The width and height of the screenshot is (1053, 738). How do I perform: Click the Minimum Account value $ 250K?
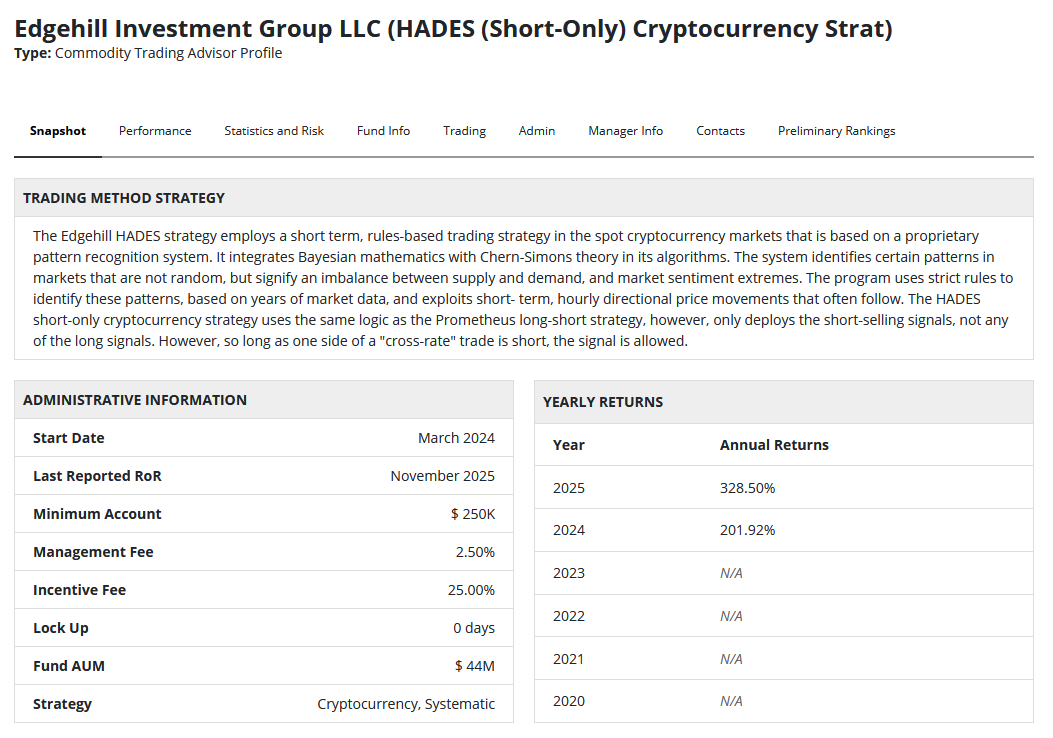pos(472,514)
